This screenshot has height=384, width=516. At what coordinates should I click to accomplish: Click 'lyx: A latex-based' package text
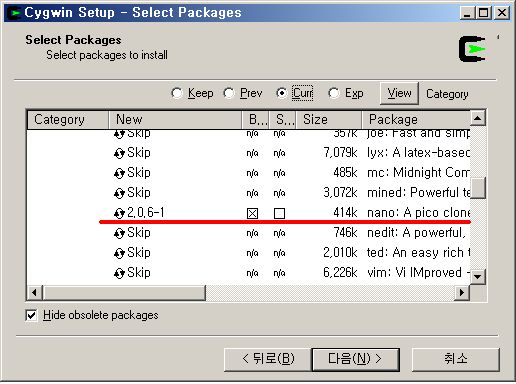[418, 153]
